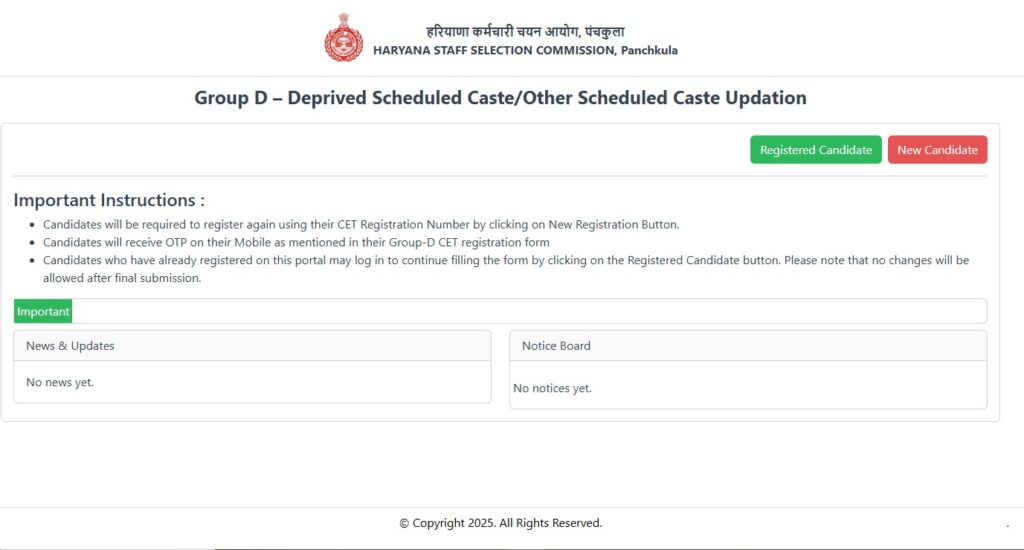Click the Hindi commission name heading
The image size is (1024, 550).
525,31
